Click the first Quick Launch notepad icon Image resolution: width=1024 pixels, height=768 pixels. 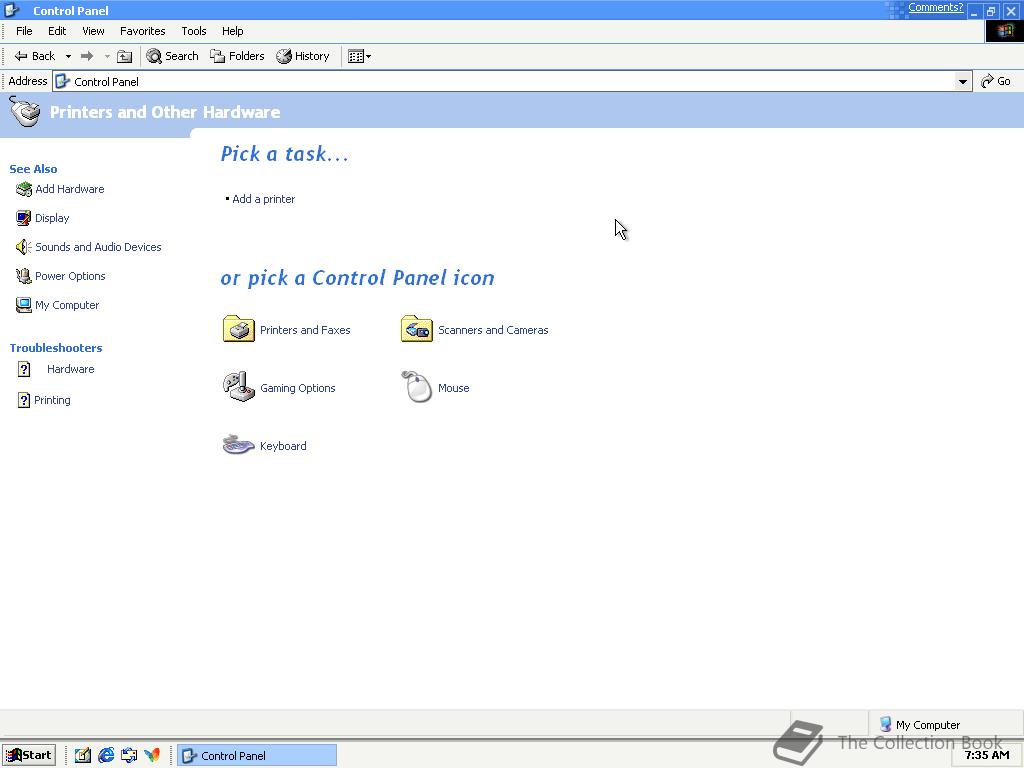click(82, 755)
